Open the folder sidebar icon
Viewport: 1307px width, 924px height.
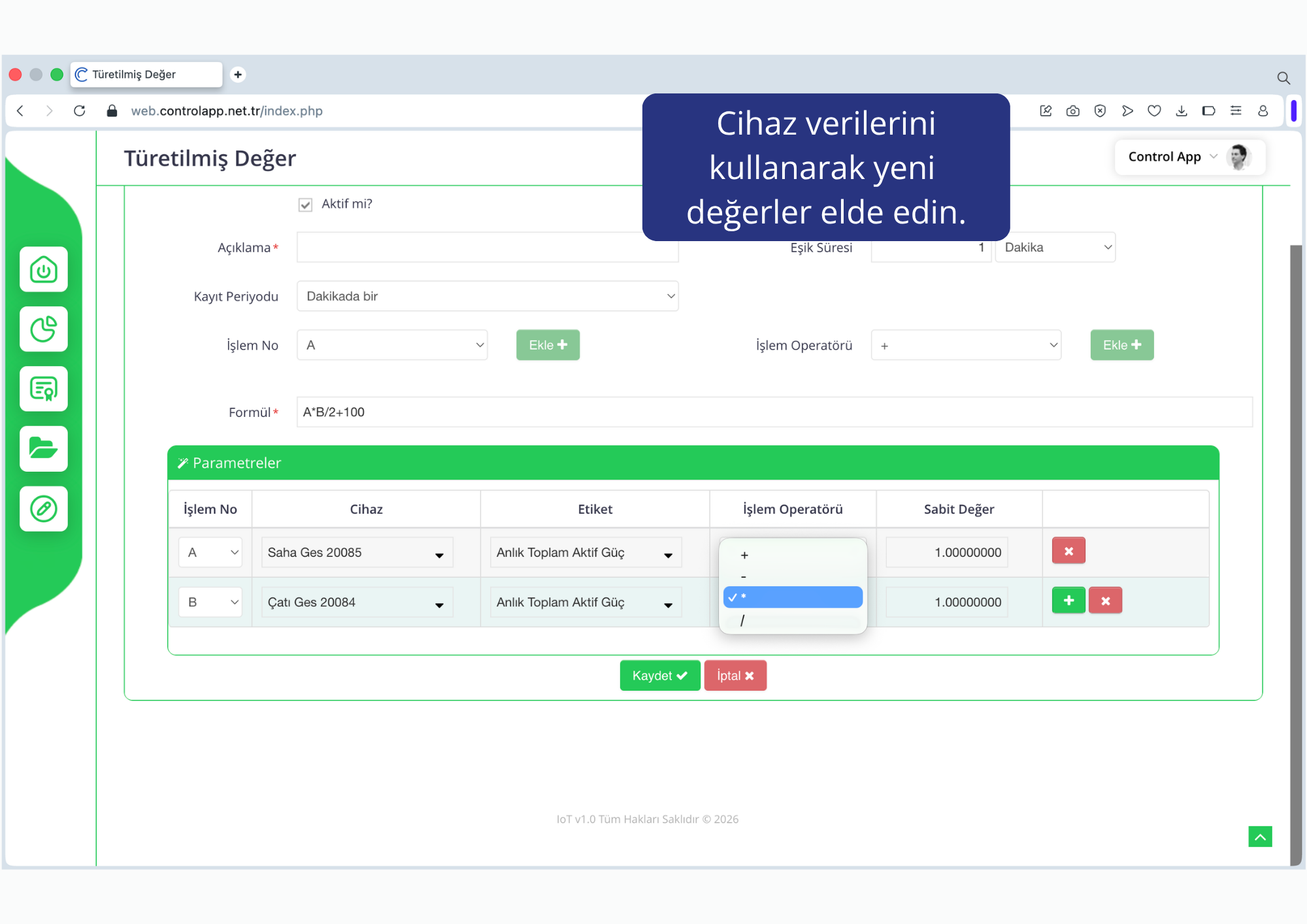[x=43, y=449]
